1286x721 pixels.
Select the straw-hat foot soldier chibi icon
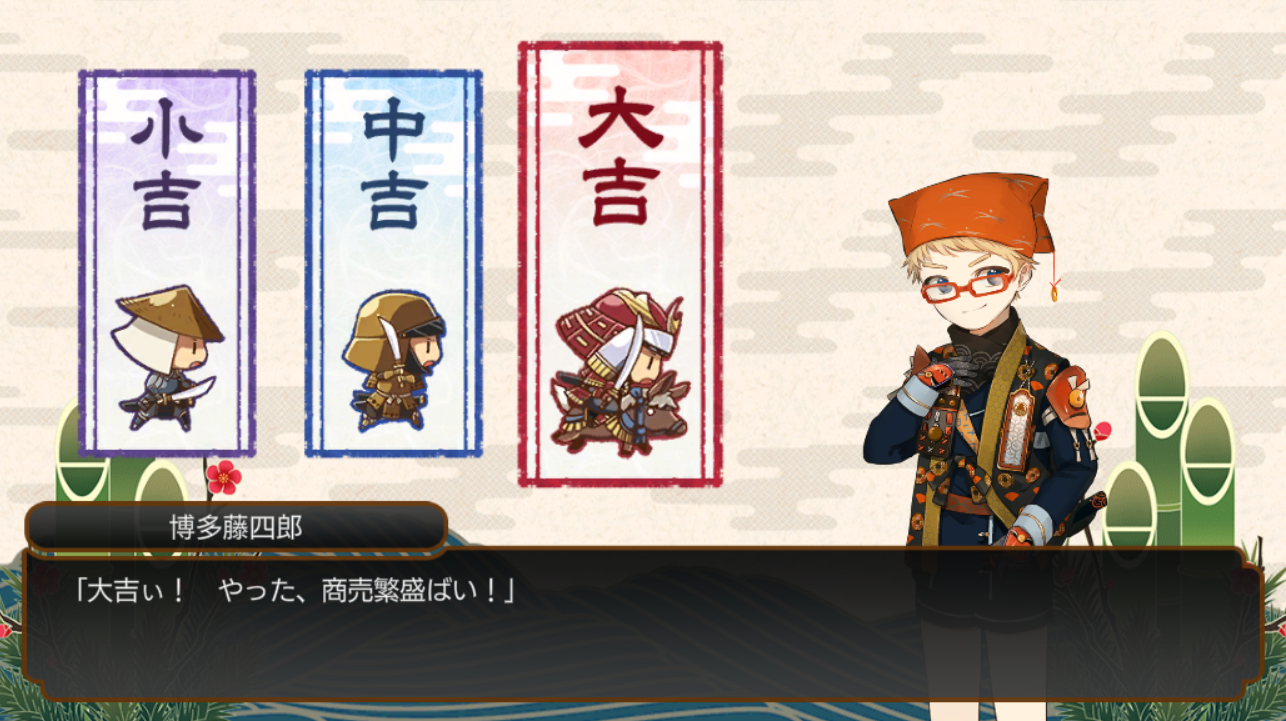click(167, 358)
